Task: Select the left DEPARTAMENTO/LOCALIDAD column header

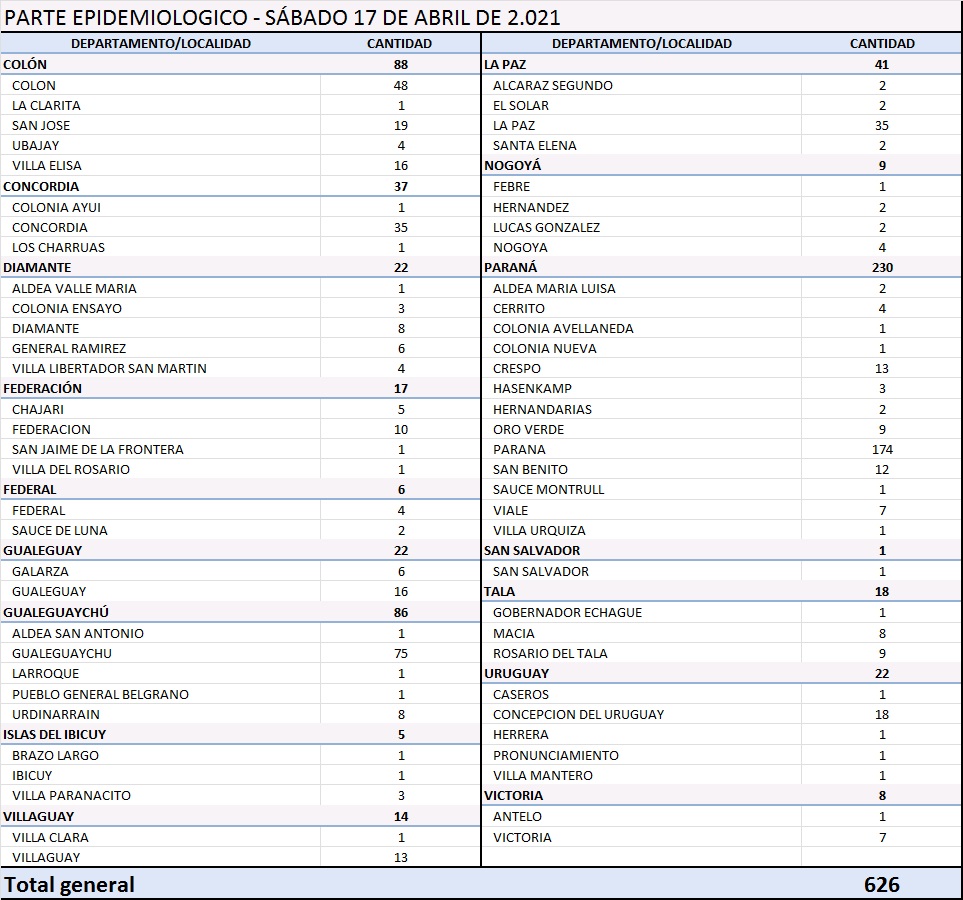Action: (x=161, y=44)
